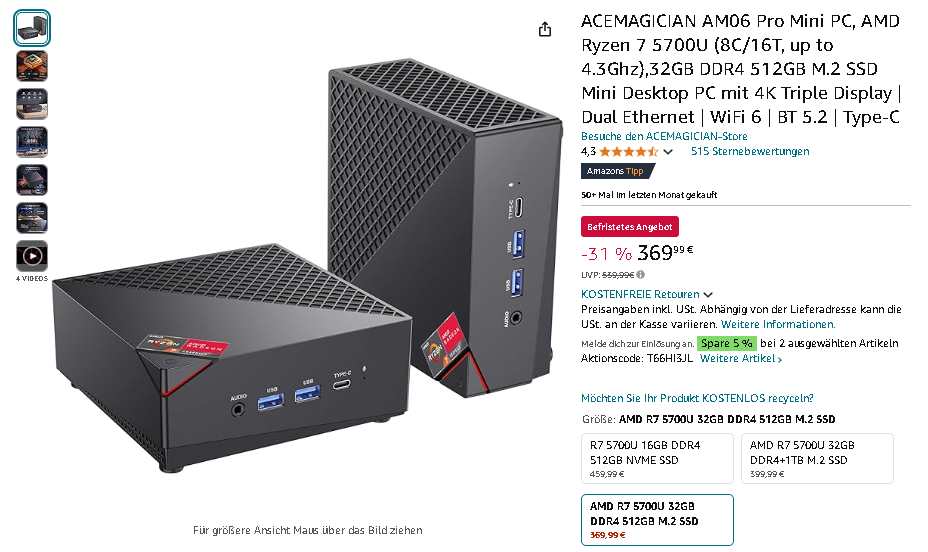Click the Amazons Tipp badge
Image resolution: width=928 pixels, height=552 pixels.
pyautogui.click(x=617, y=171)
